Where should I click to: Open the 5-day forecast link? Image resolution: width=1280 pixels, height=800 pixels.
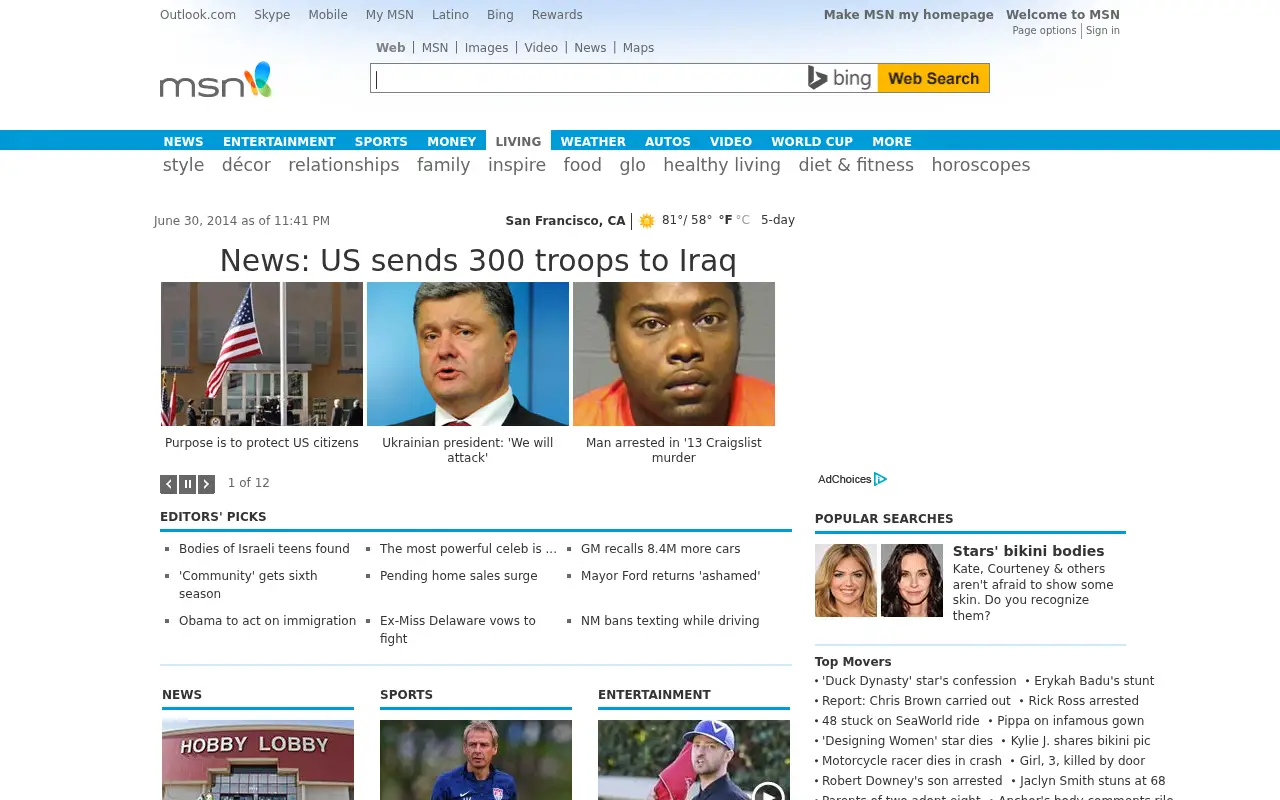(x=778, y=220)
